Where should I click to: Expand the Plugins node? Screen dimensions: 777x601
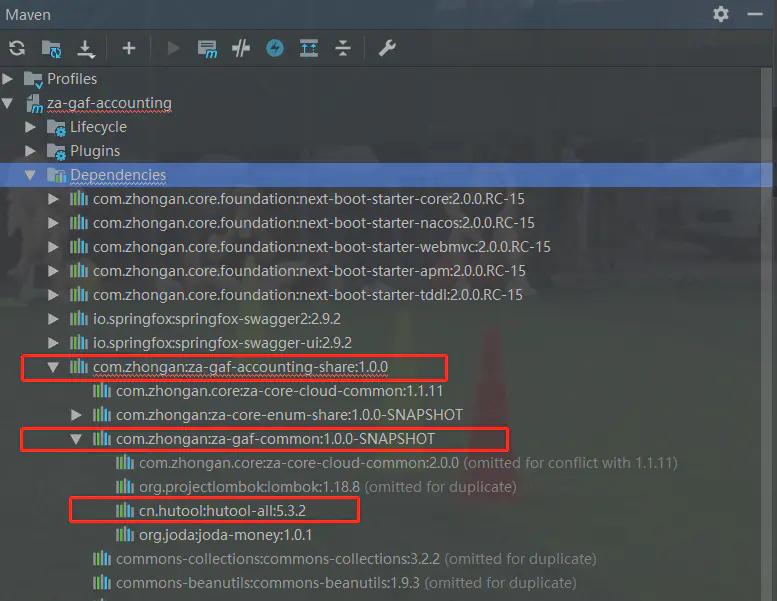click(30, 151)
